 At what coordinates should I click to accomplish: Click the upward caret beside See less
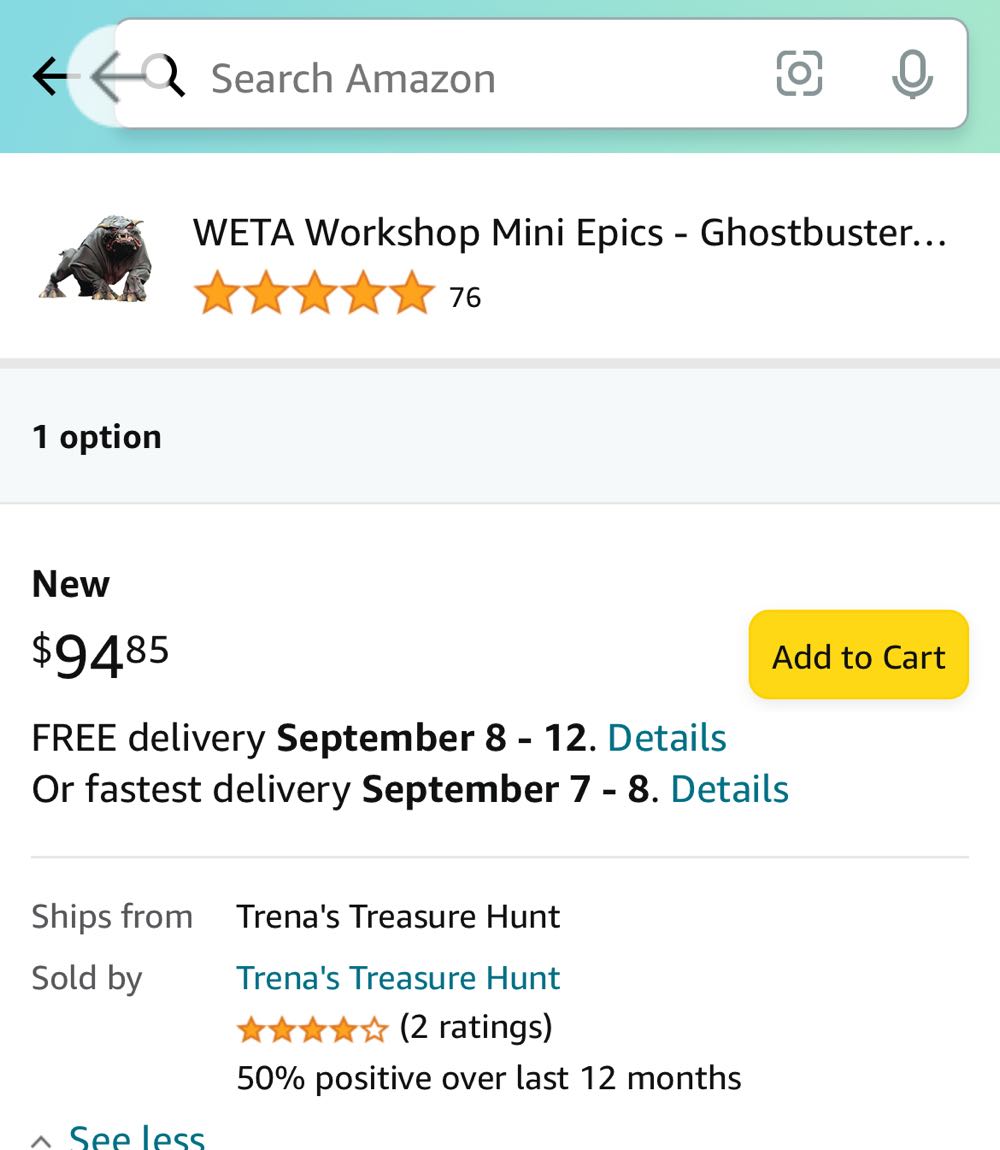40,1138
